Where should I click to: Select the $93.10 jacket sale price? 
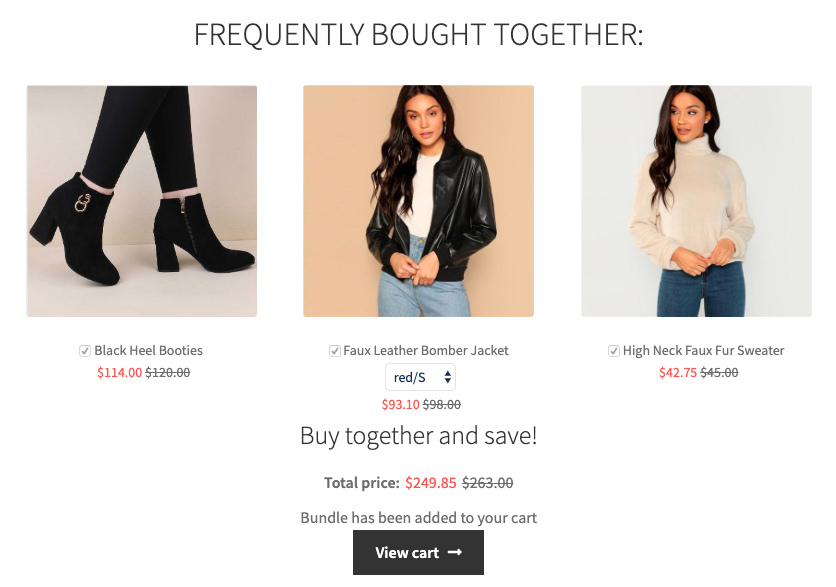pyautogui.click(x=400, y=405)
